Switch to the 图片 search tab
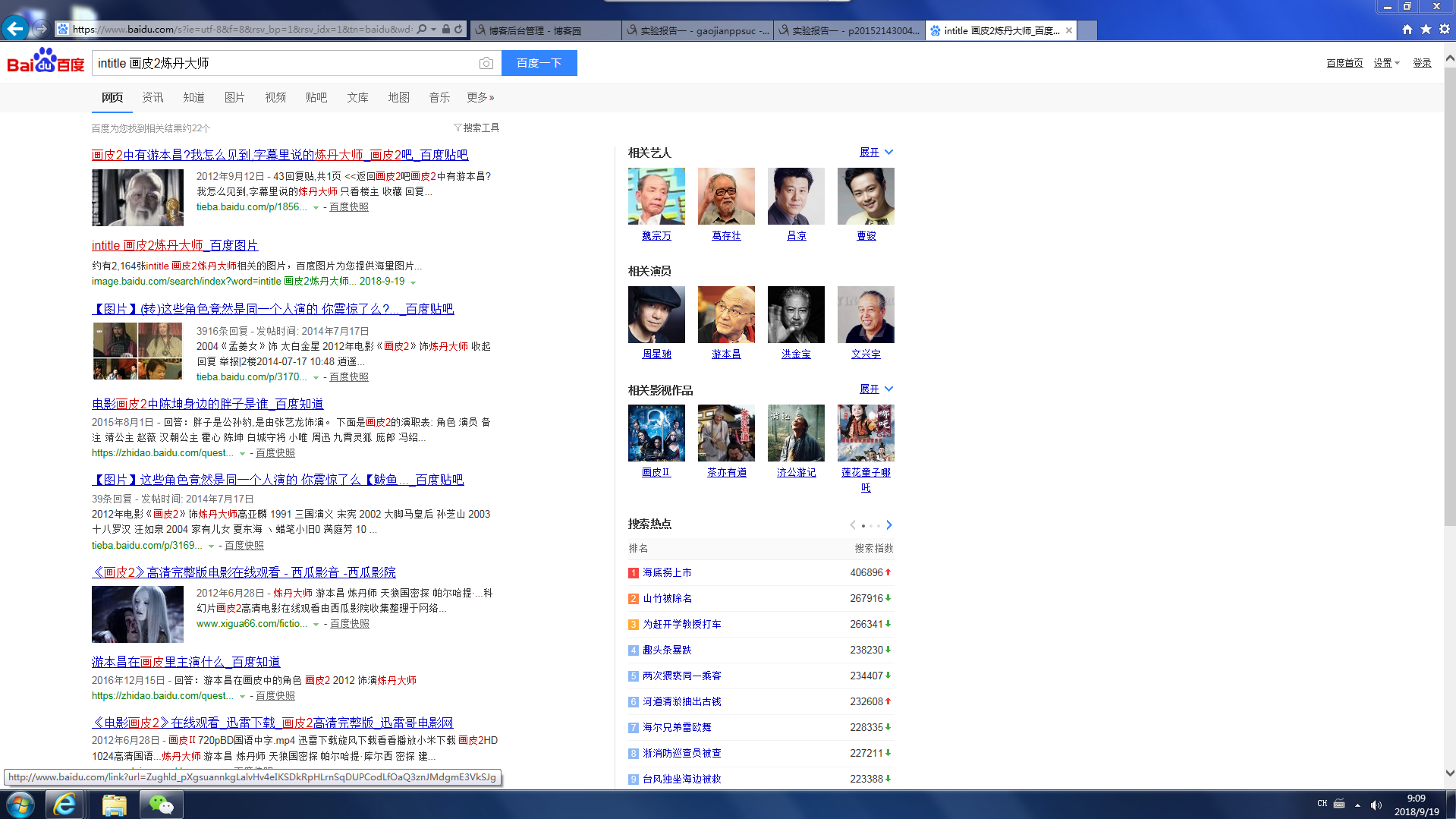Screen dimensions: 1456x819 pyautogui.click(x=234, y=97)
